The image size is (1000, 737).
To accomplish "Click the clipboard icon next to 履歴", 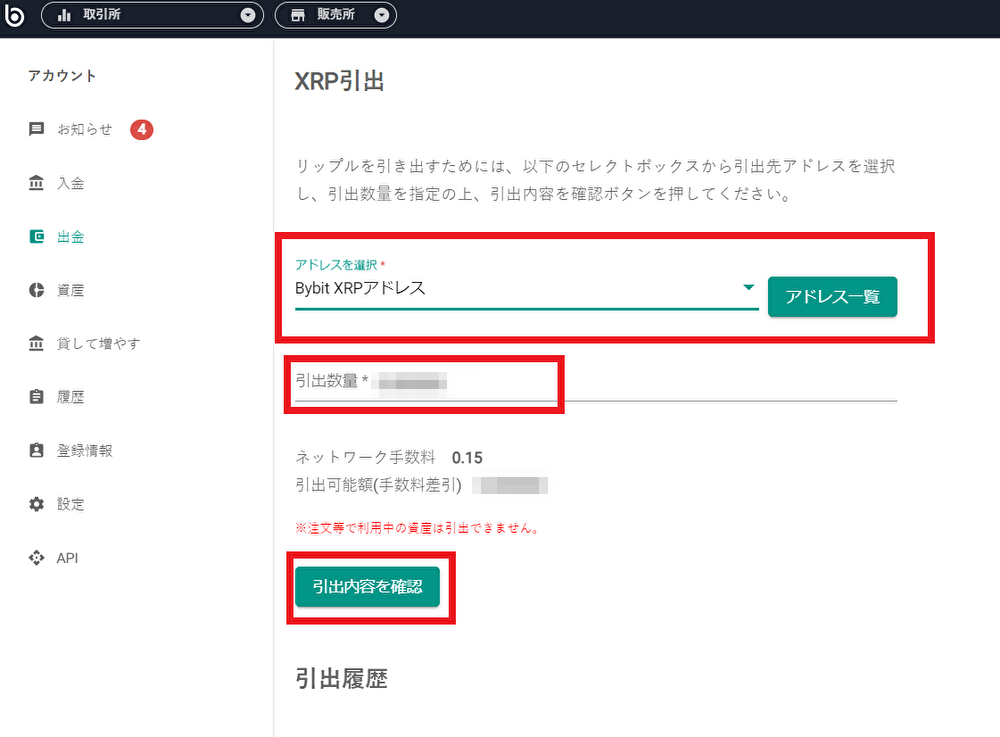I will coord(36,397).
